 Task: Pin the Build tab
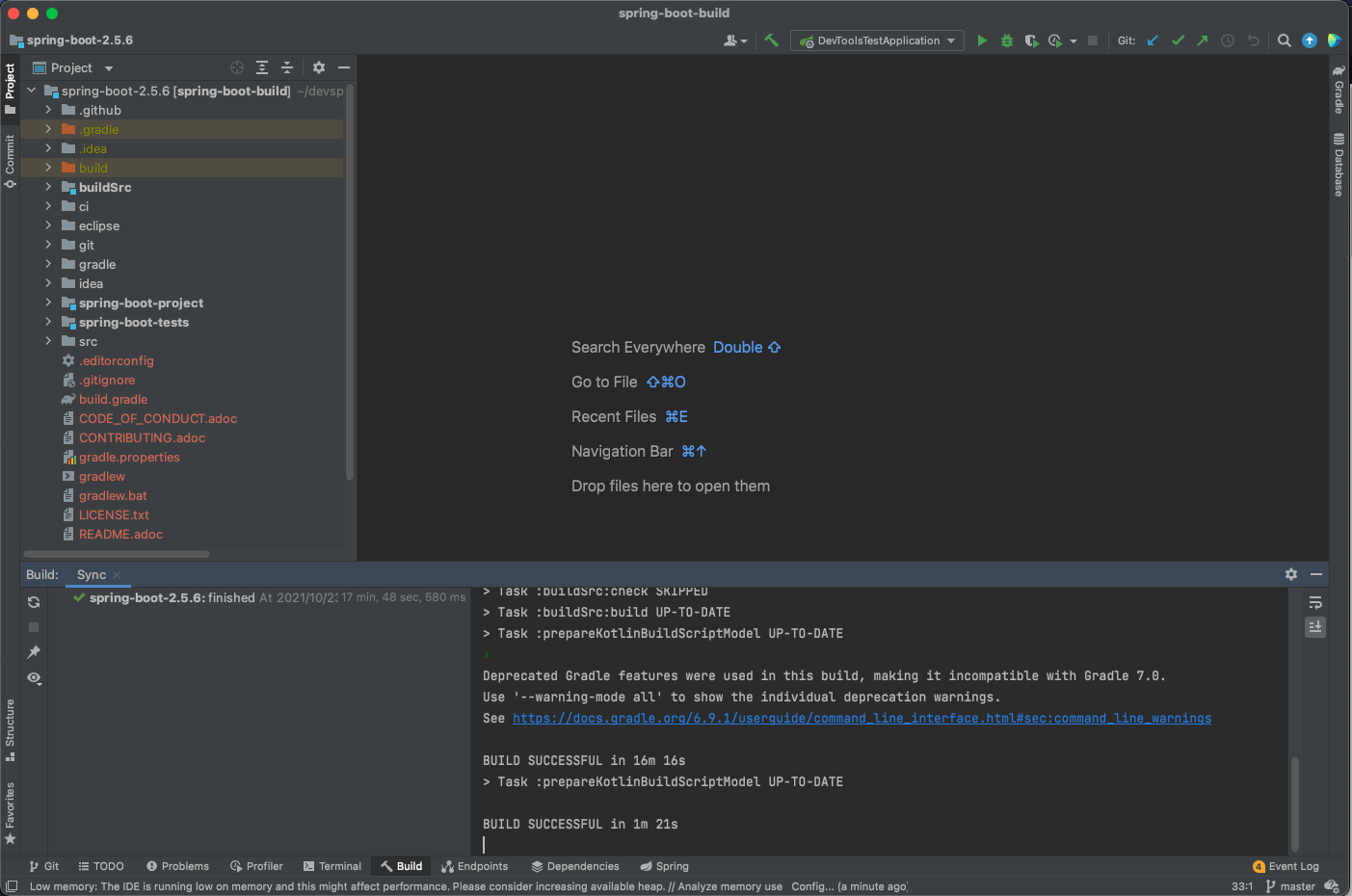tap(34, 652)
